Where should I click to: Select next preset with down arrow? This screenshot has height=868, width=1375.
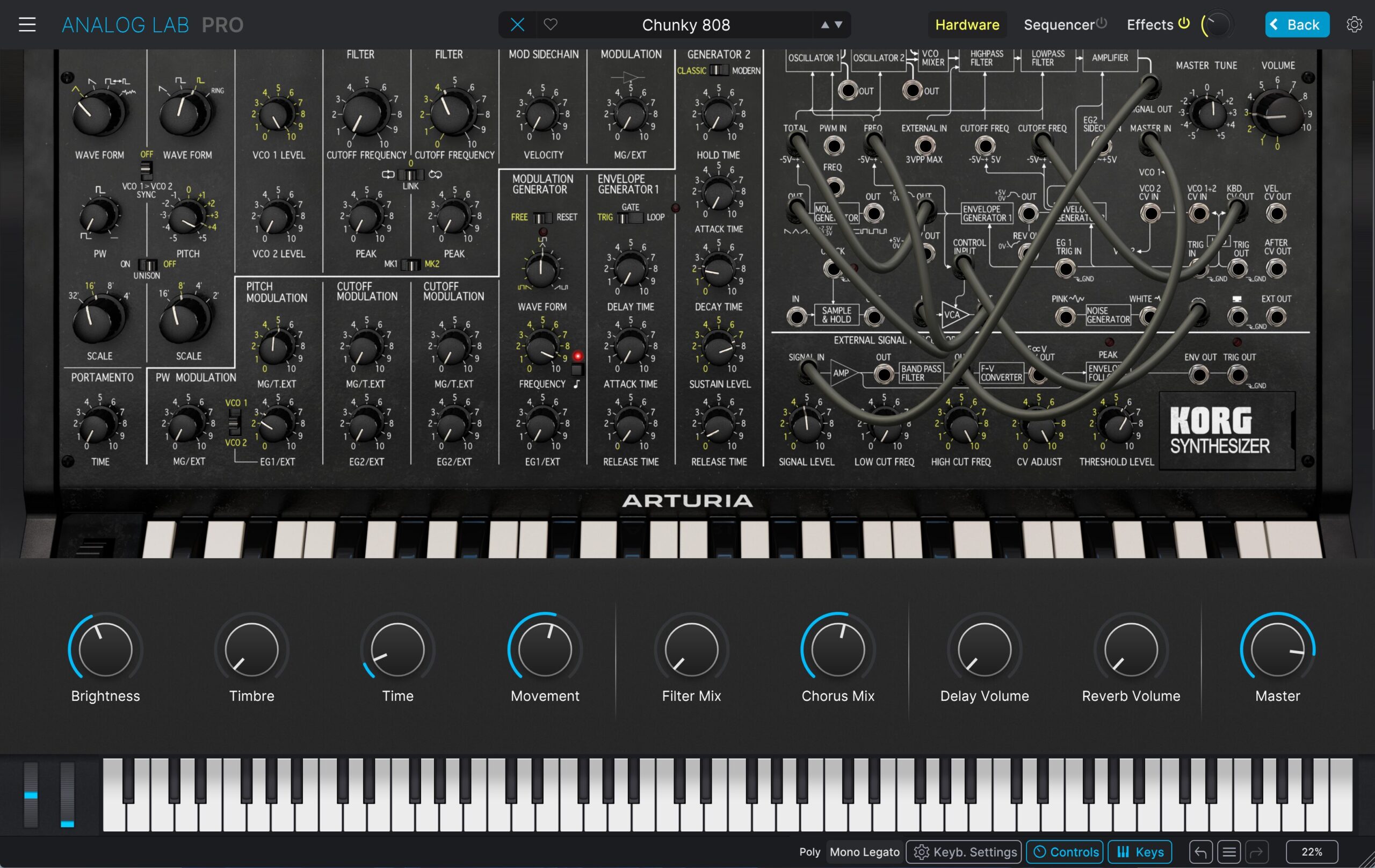point(838,25)
